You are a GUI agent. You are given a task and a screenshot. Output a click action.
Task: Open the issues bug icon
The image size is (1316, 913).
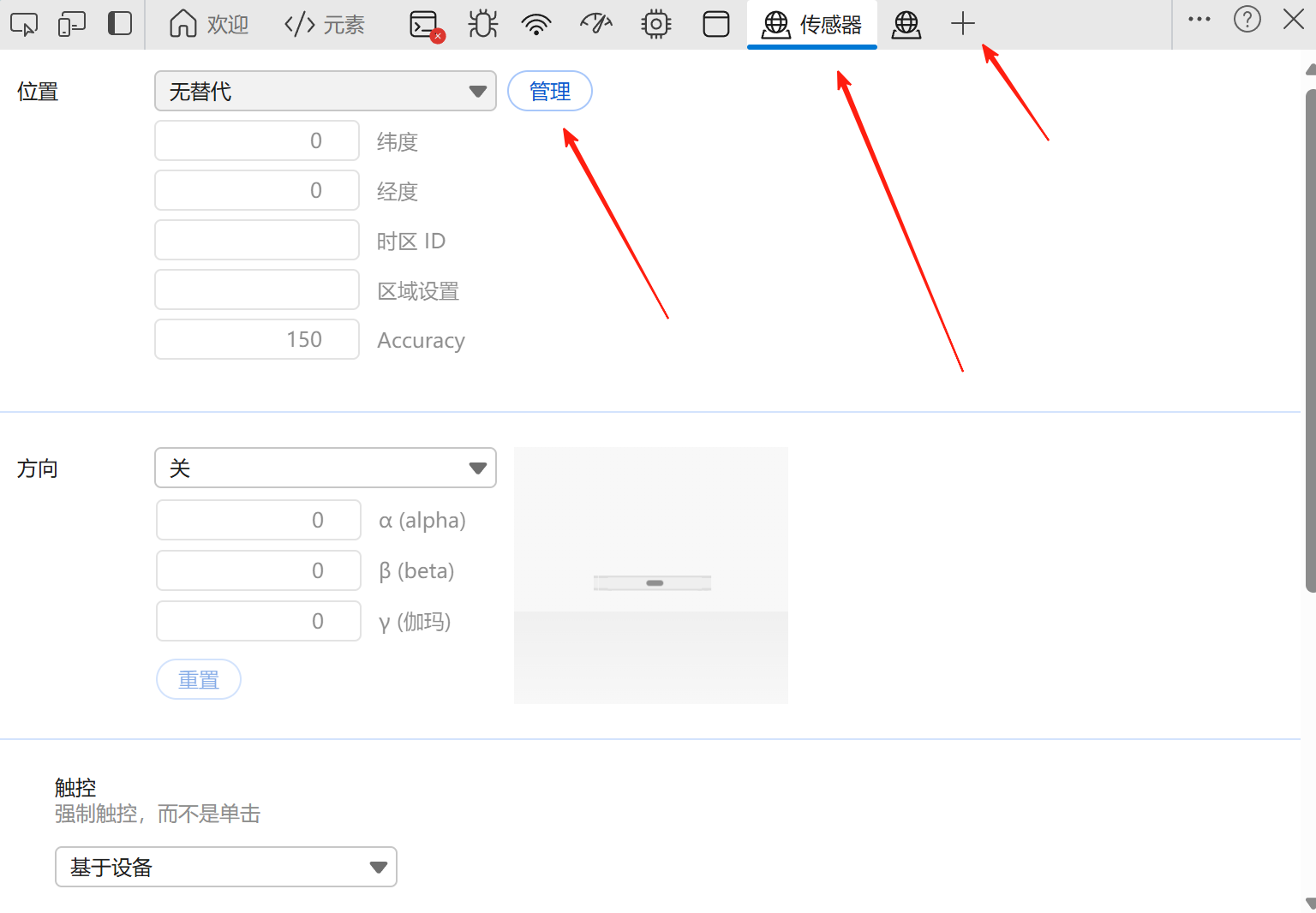[x=482, y=24]
